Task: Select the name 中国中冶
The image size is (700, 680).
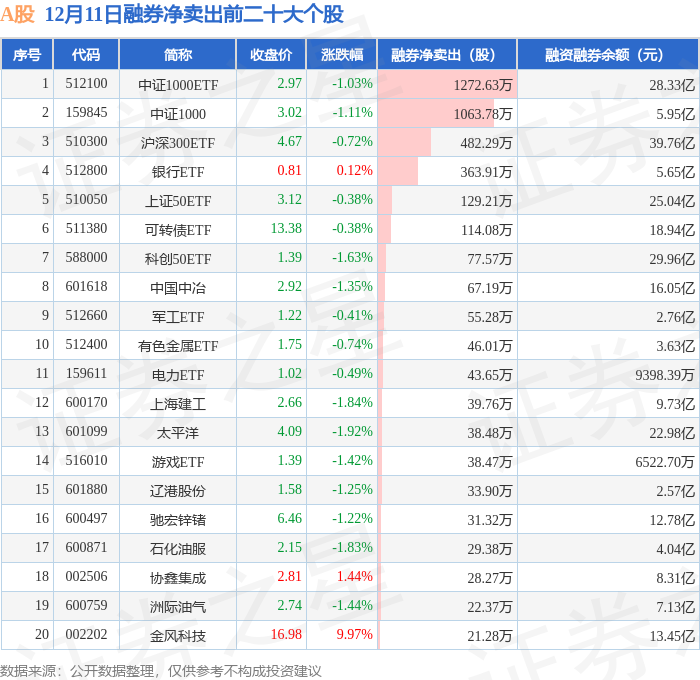Action: coord(178,288)
